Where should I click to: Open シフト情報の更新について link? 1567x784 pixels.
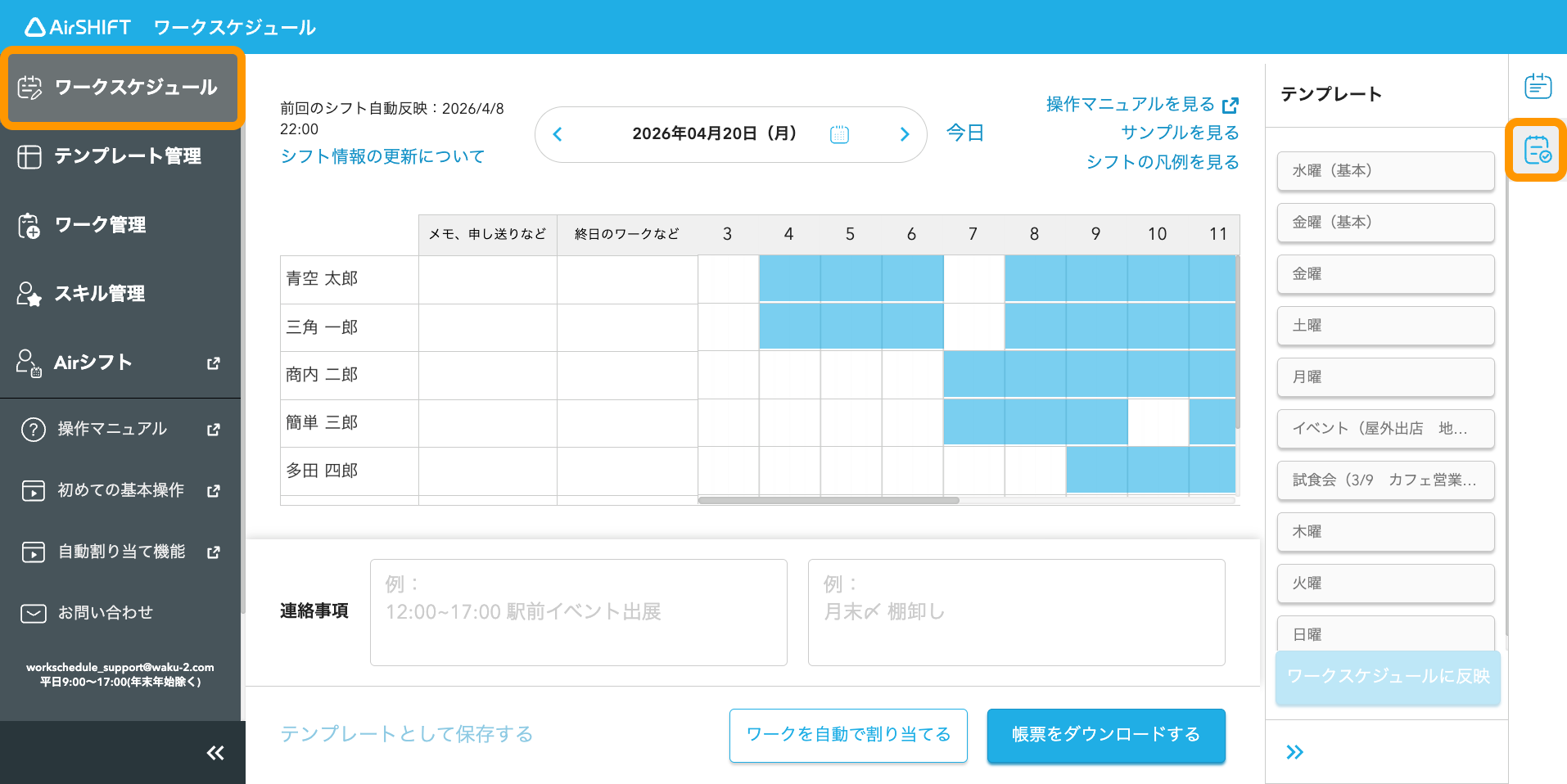382,156
